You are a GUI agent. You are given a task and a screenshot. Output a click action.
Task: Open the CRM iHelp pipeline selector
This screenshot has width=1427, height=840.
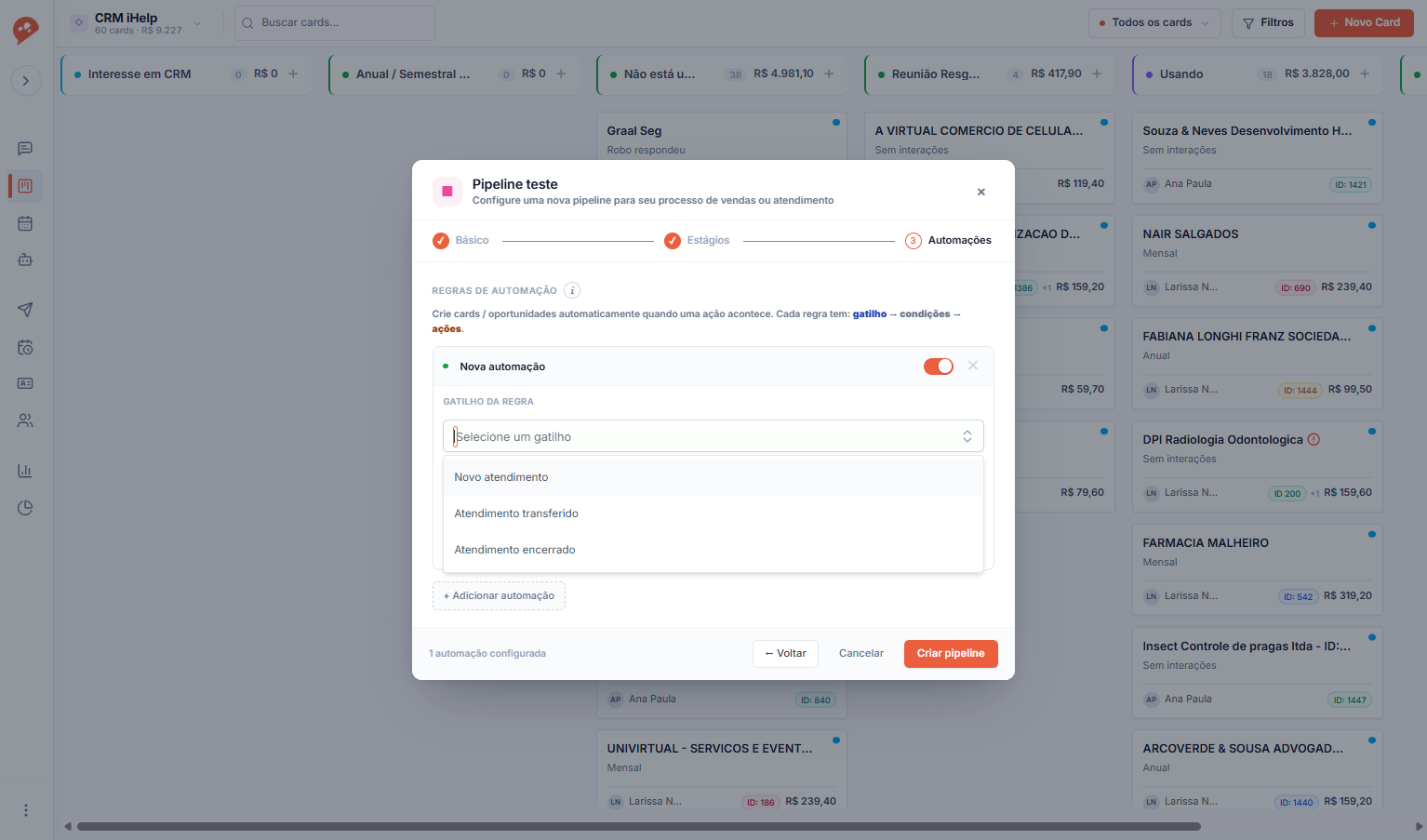coord(137,23)
